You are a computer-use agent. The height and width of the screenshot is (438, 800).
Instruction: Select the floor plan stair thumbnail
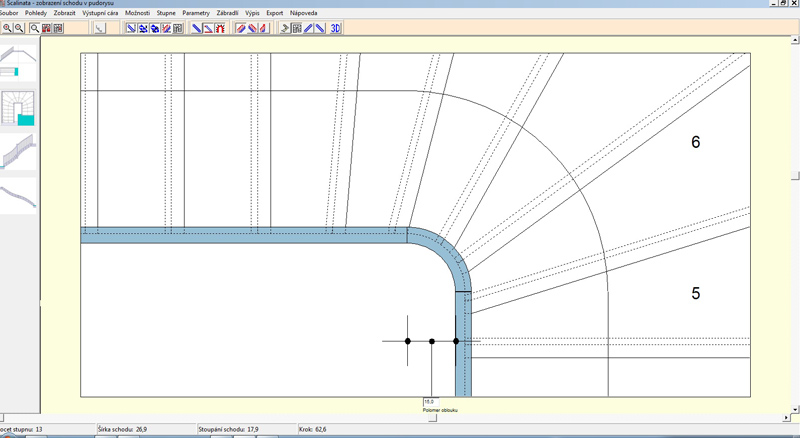pyautogui.click(x=18, y=108)
